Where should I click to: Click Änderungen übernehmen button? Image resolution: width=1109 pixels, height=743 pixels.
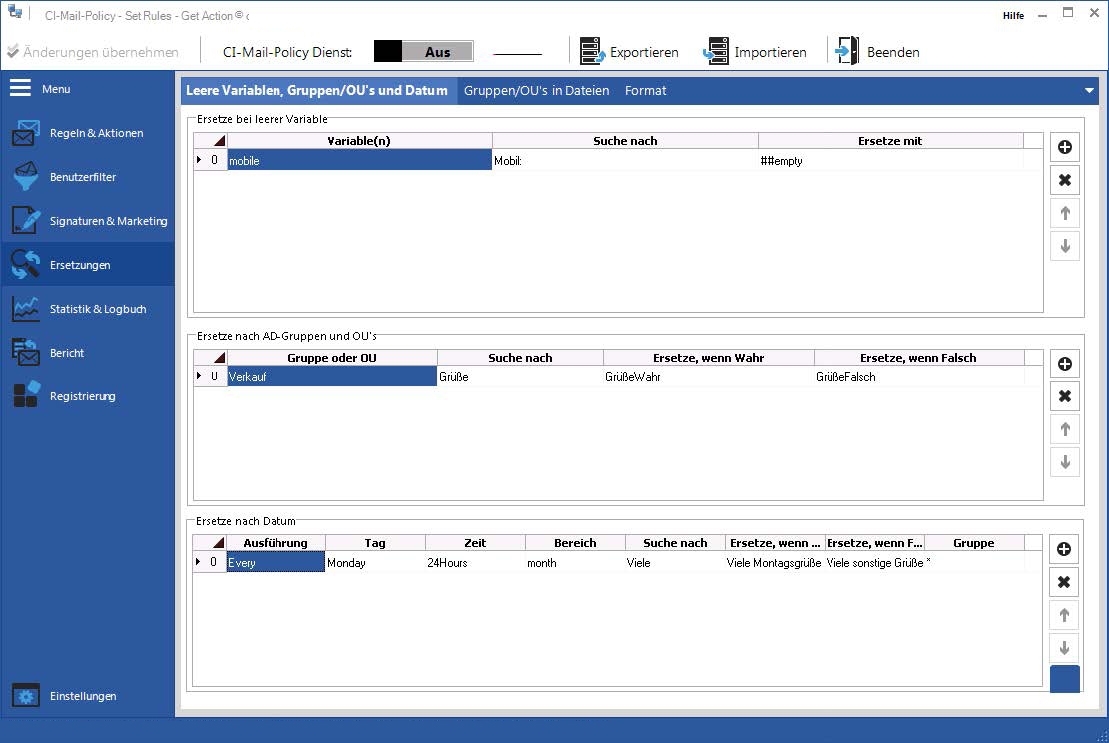tap(93, 52)
